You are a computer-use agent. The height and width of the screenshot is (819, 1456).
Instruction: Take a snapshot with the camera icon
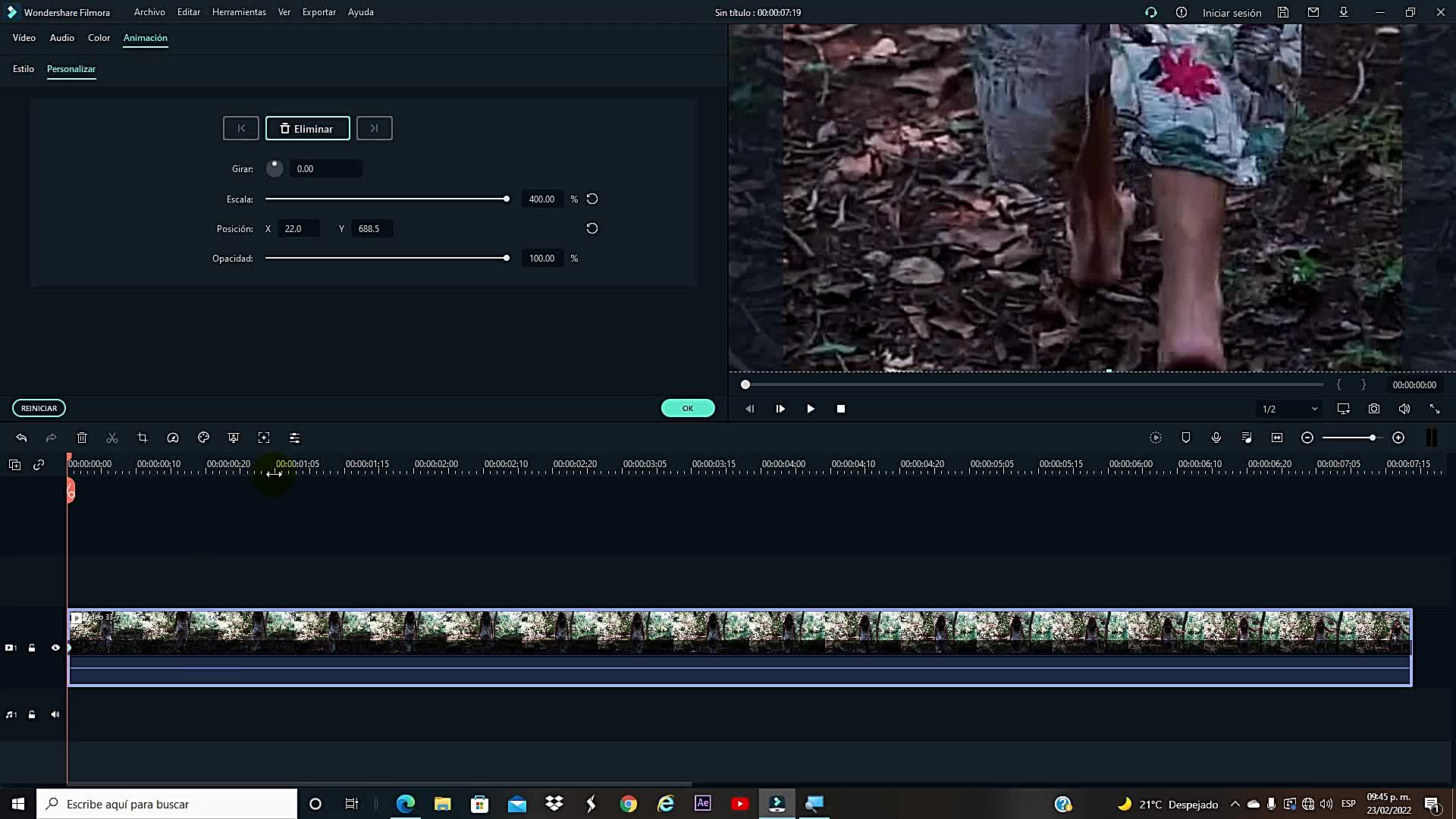point(1373,408)
